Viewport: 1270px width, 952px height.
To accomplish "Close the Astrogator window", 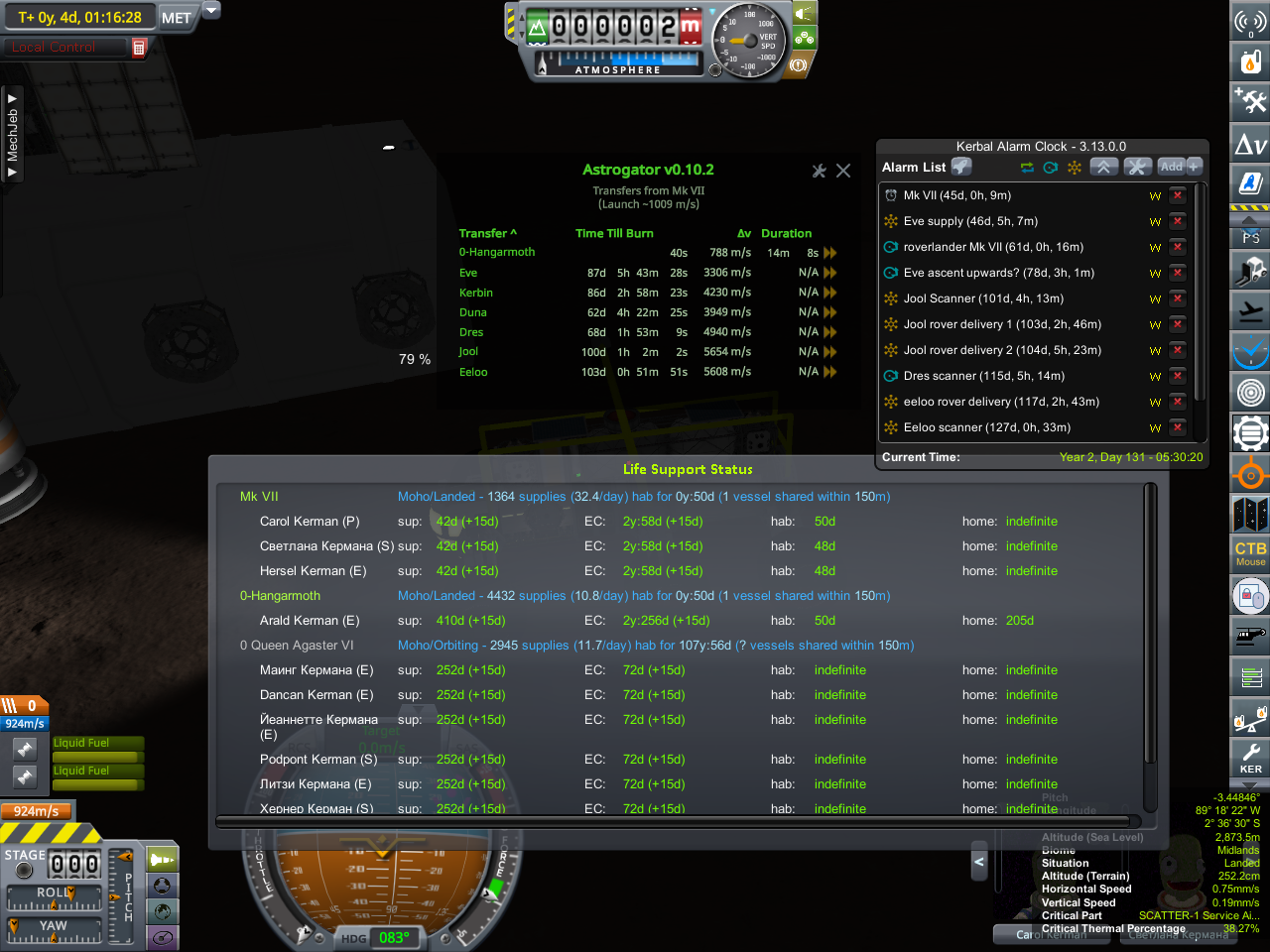I will [843, 171].
